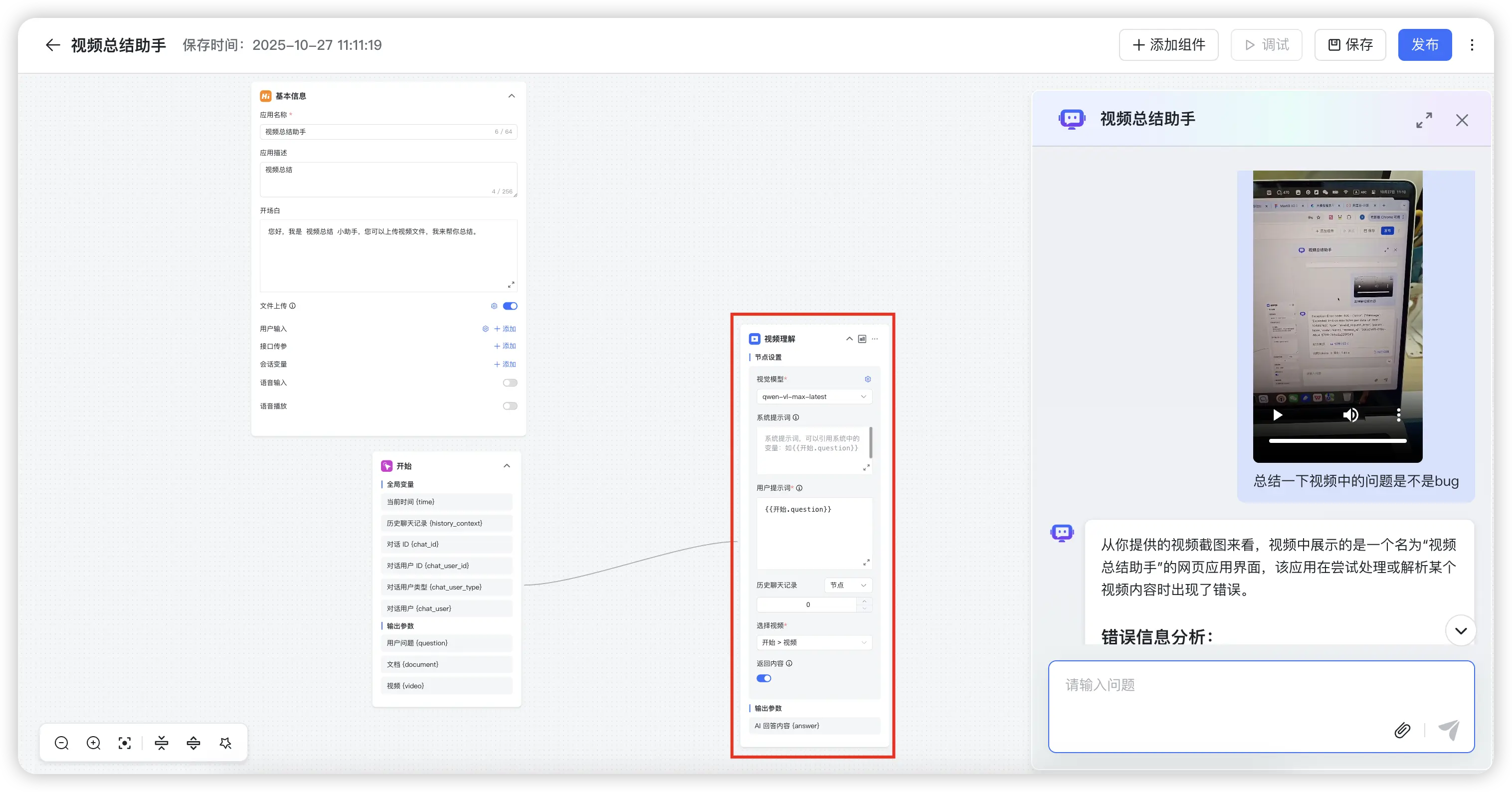This screenshot has height=792, width=1512.
Task: Click the expand all nodes icon
Action: (x=193, y=743)
